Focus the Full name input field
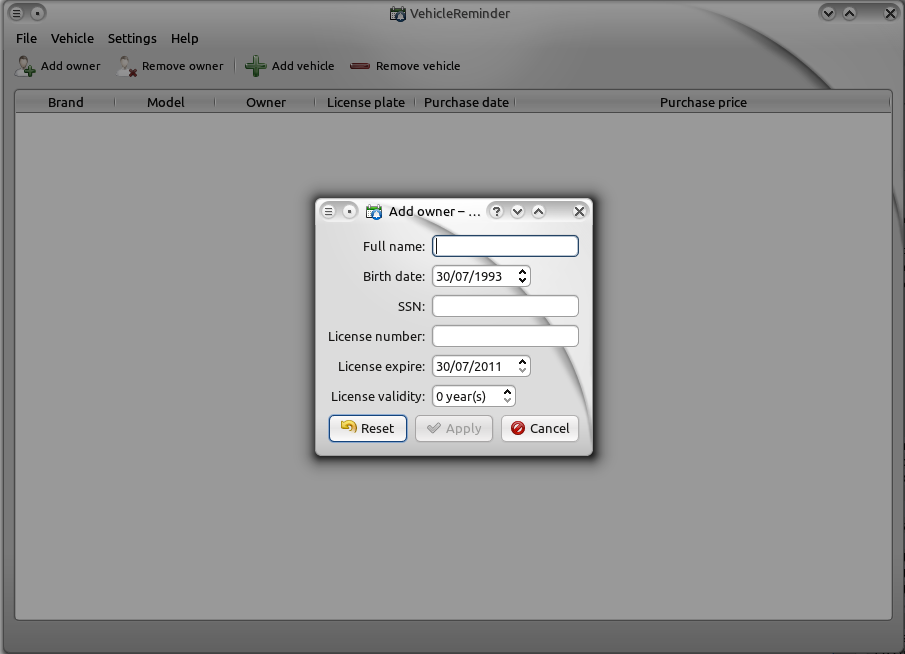905x654 pixels. (505, 246)
